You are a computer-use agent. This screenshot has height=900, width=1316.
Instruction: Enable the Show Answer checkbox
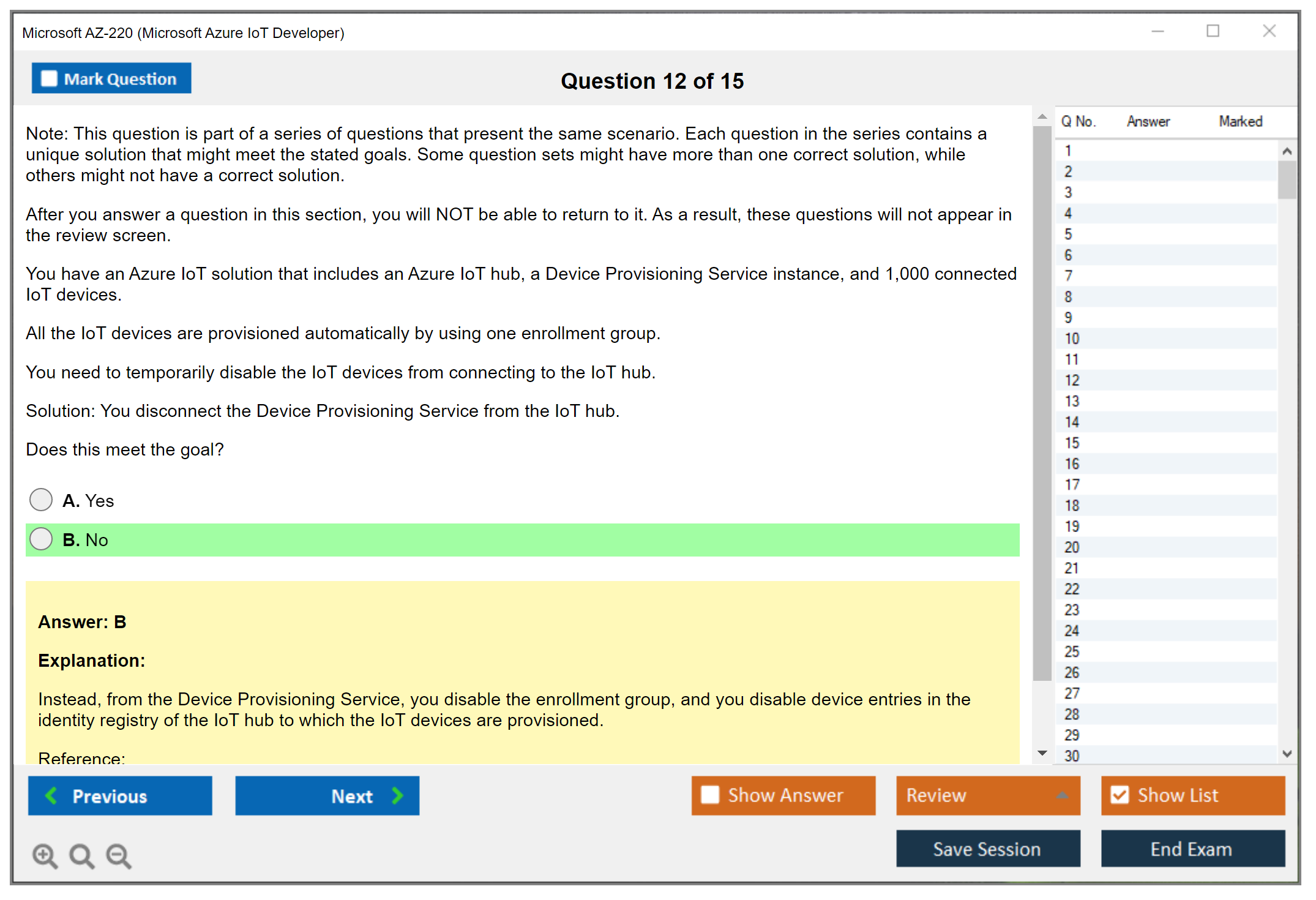tap(710, 795)
